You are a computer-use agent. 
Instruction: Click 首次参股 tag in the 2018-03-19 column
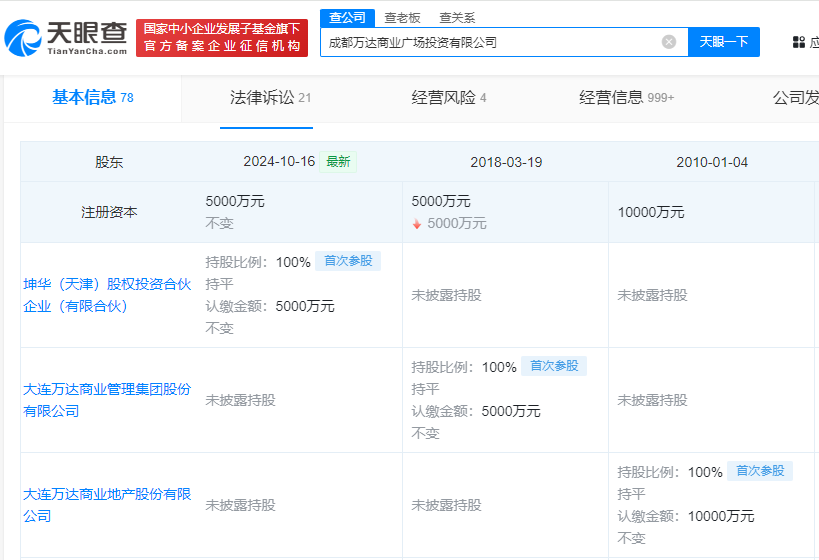tap(554, 366)
